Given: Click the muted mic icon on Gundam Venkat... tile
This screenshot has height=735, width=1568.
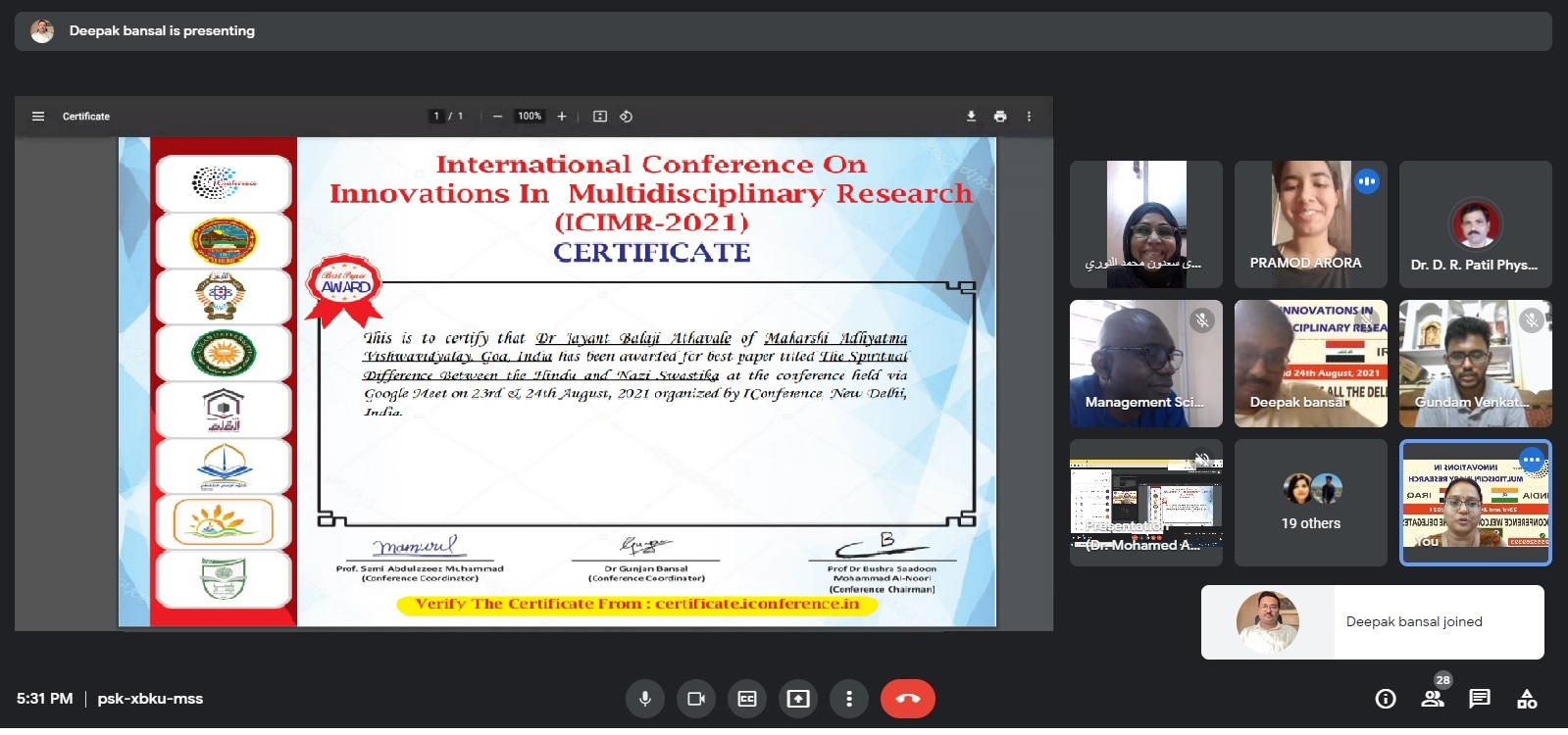Looking at the screenshot, I should [1532, 319].
